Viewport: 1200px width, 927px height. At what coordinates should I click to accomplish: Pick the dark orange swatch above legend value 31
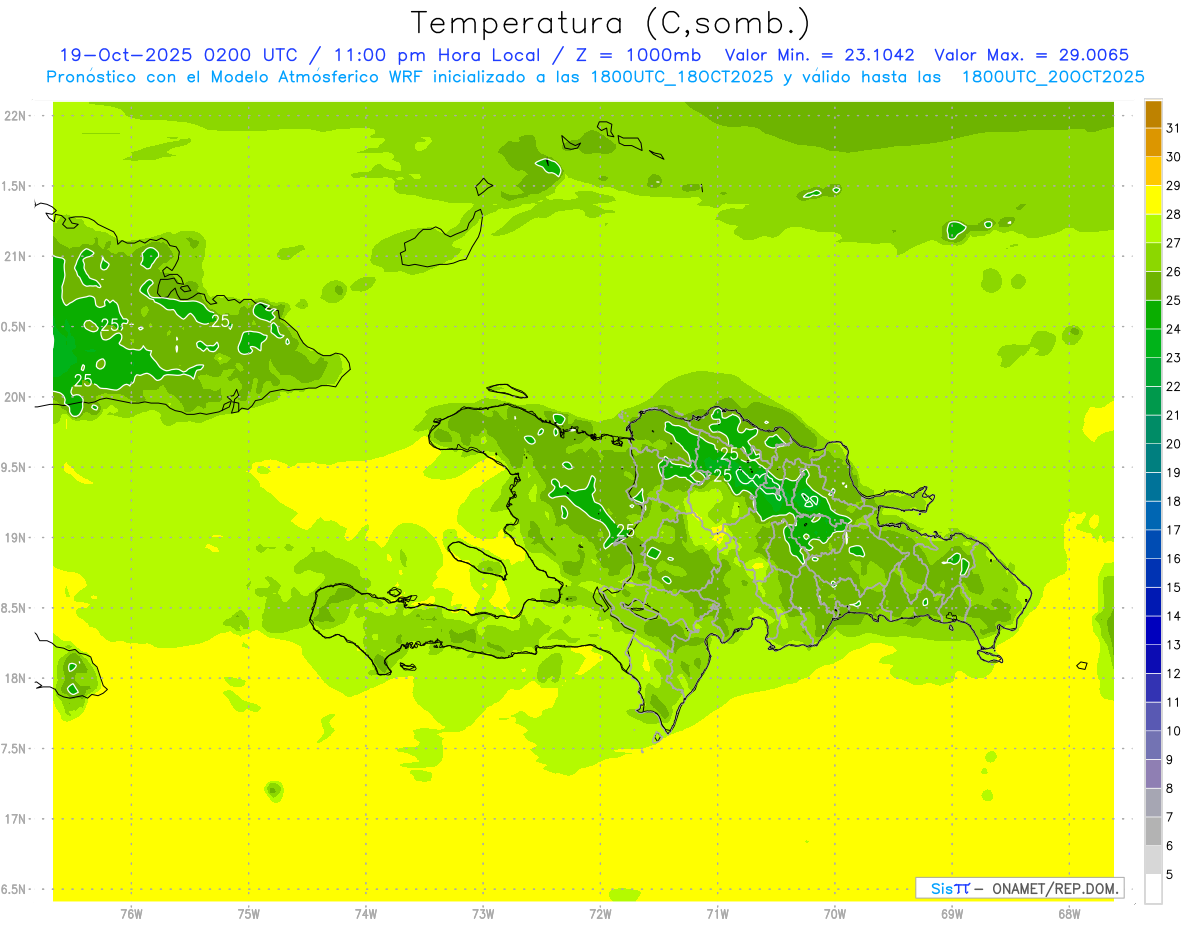click(x=1153, y=114)
